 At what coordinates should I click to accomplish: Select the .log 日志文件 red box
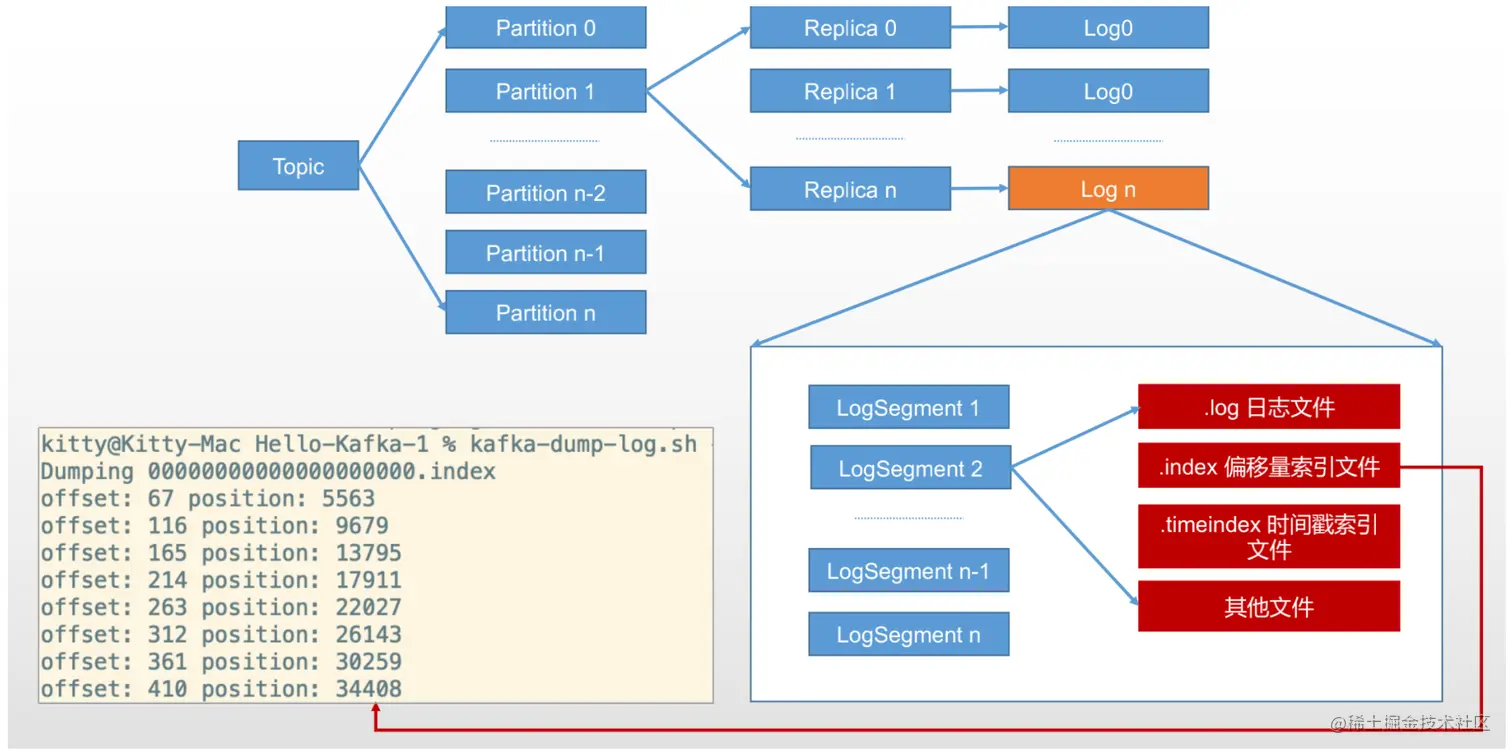[1269, 407]
